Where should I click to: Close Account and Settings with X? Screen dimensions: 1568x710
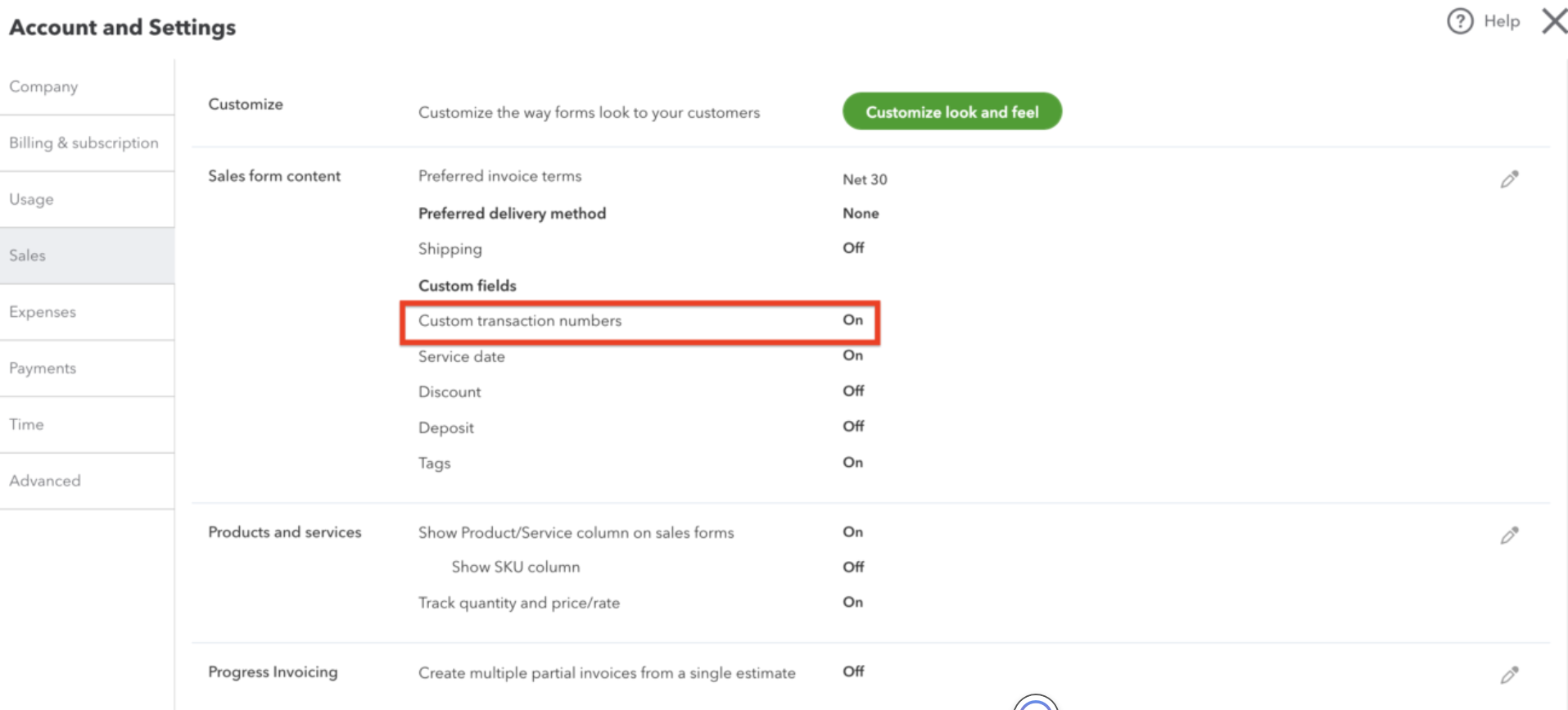[1554, 21]
